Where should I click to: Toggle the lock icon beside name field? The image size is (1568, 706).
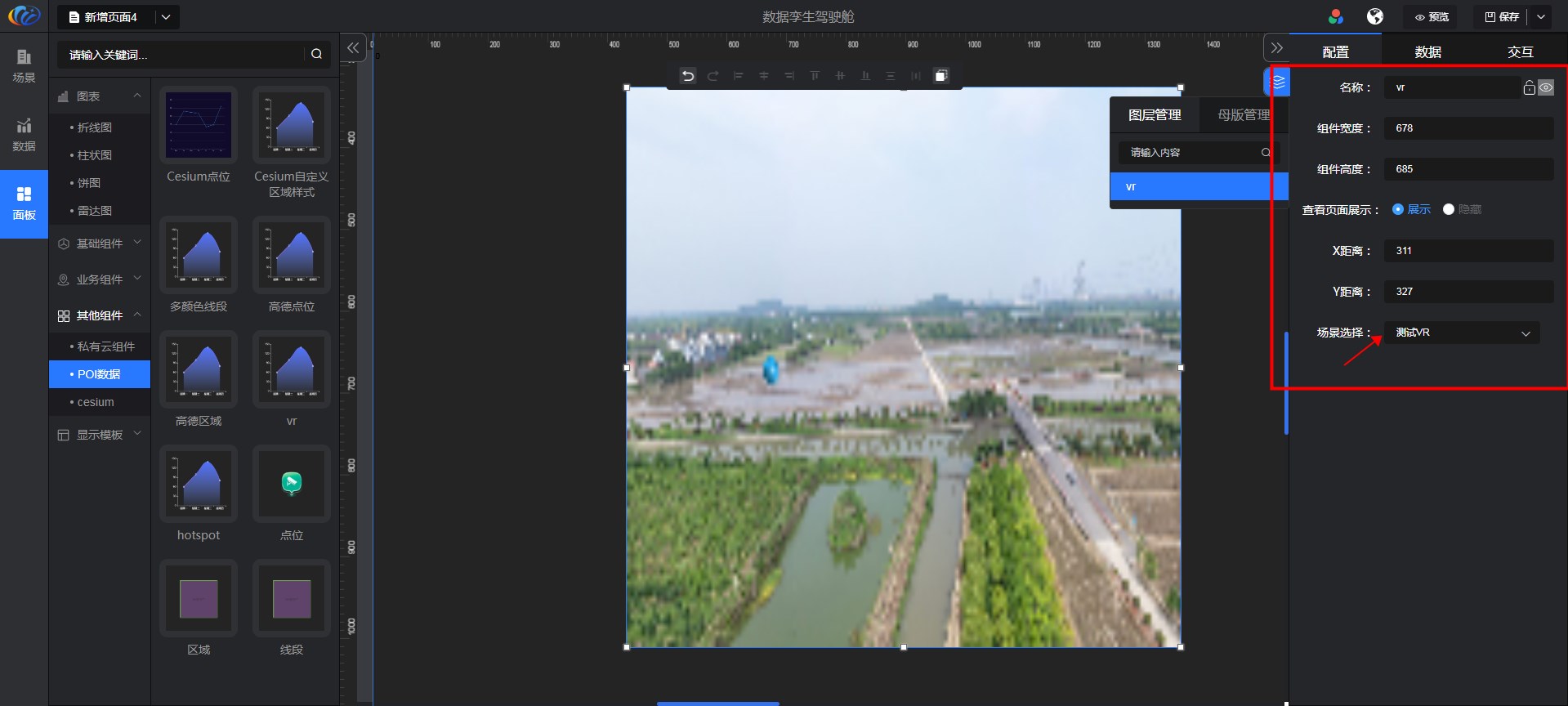[x=1529, y=87]
